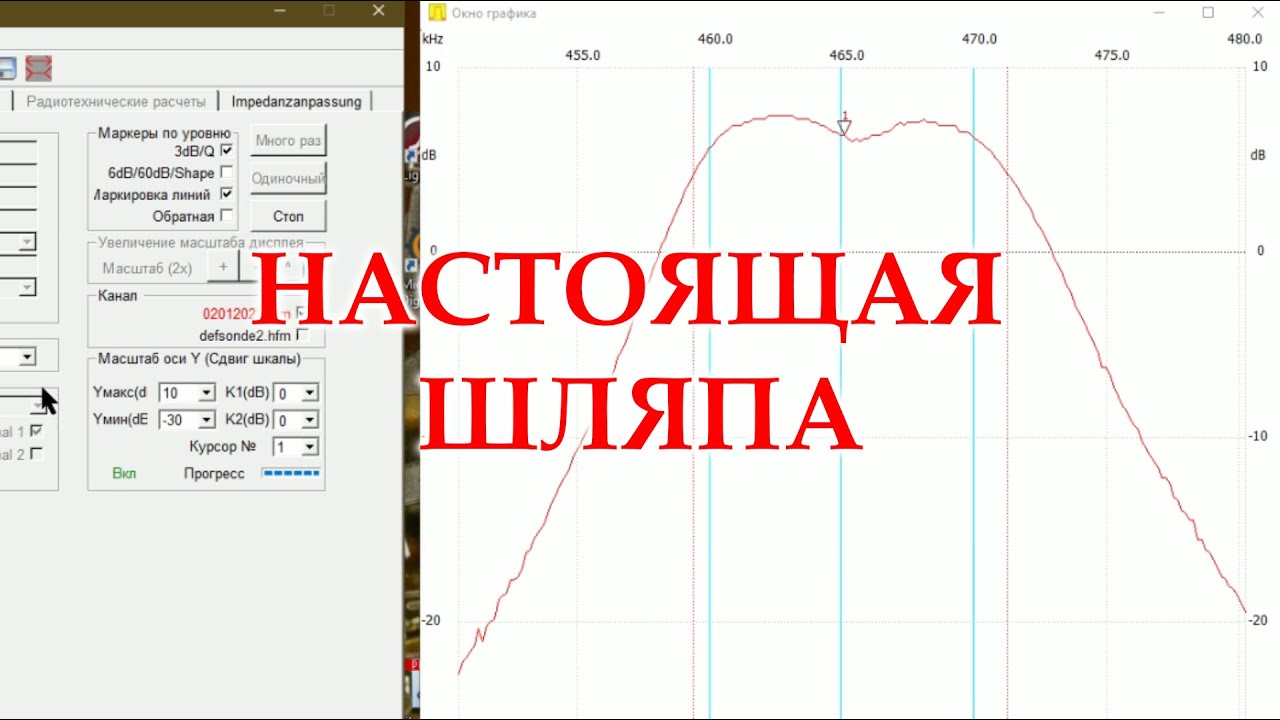Viewport: 1280px width, 720px height.
Task: Open the Impedanzanpassung tab
Action: [x=296, y=101]
